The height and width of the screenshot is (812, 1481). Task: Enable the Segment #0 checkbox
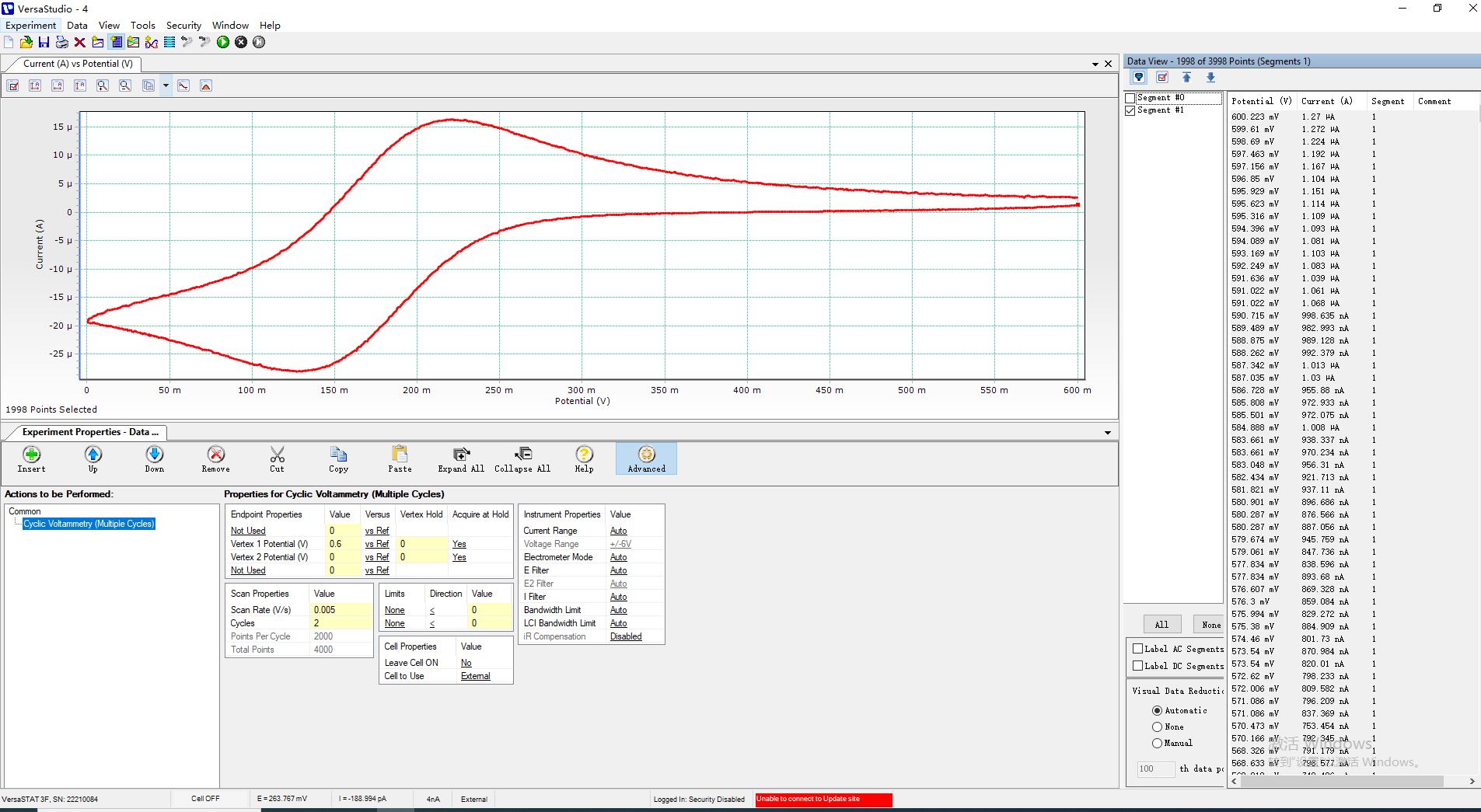click(1130, 98)
